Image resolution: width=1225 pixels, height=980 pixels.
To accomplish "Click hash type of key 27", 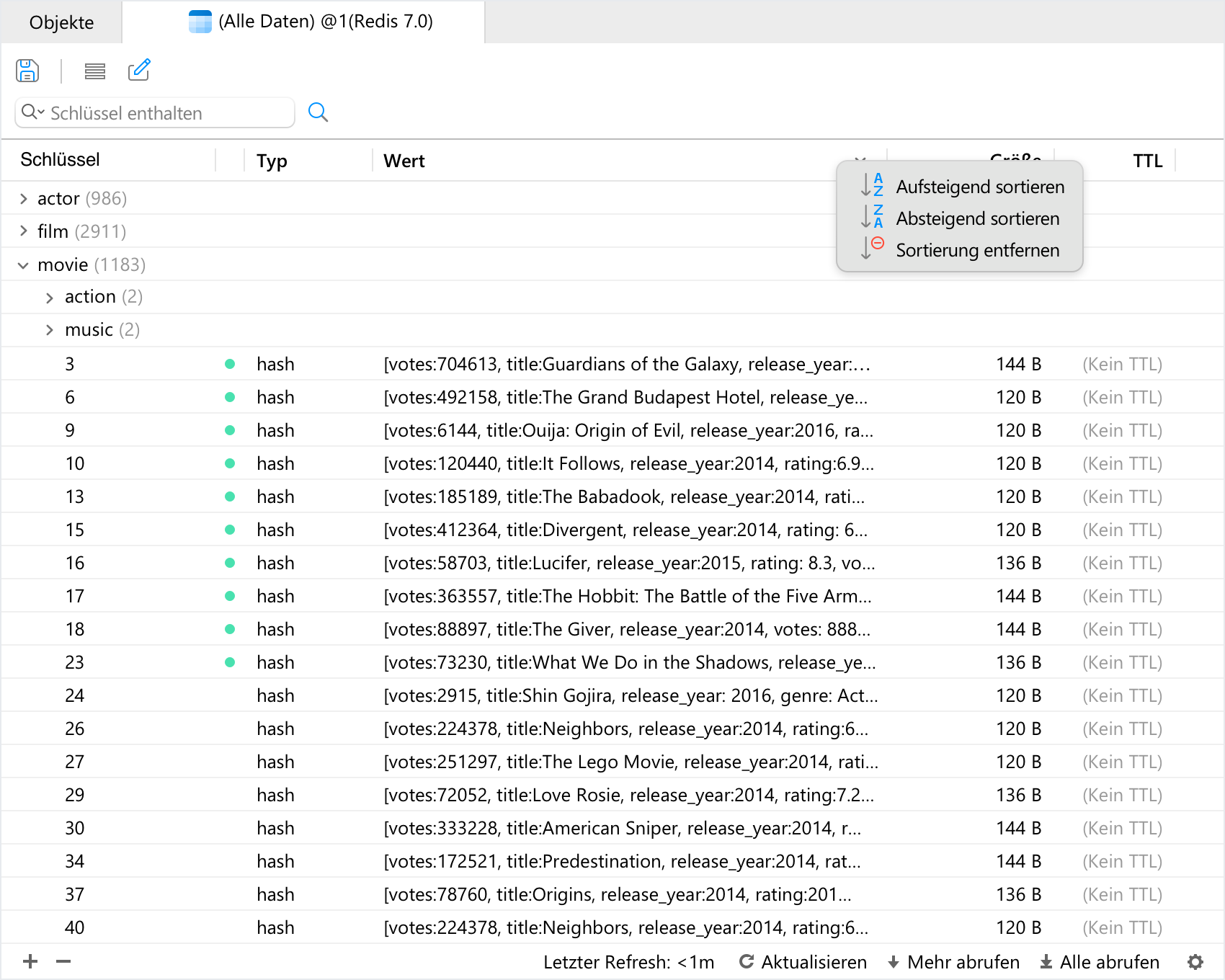I will (x=275, y=762).
